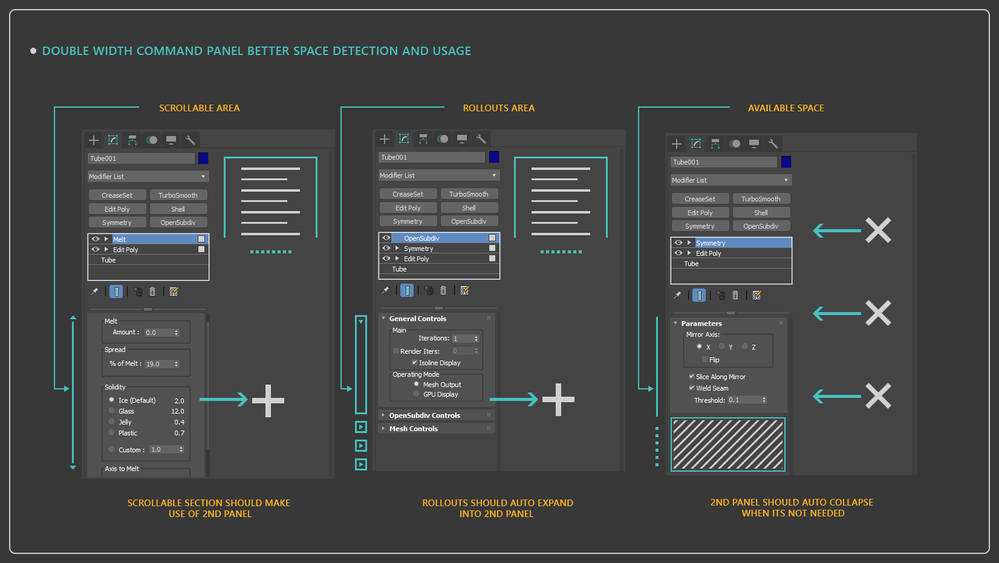The height and width of the screenshot is (563, 999).
Task: Click CreaseSet button in Scrollable Area panel
Action: click(x=117, y=196)
